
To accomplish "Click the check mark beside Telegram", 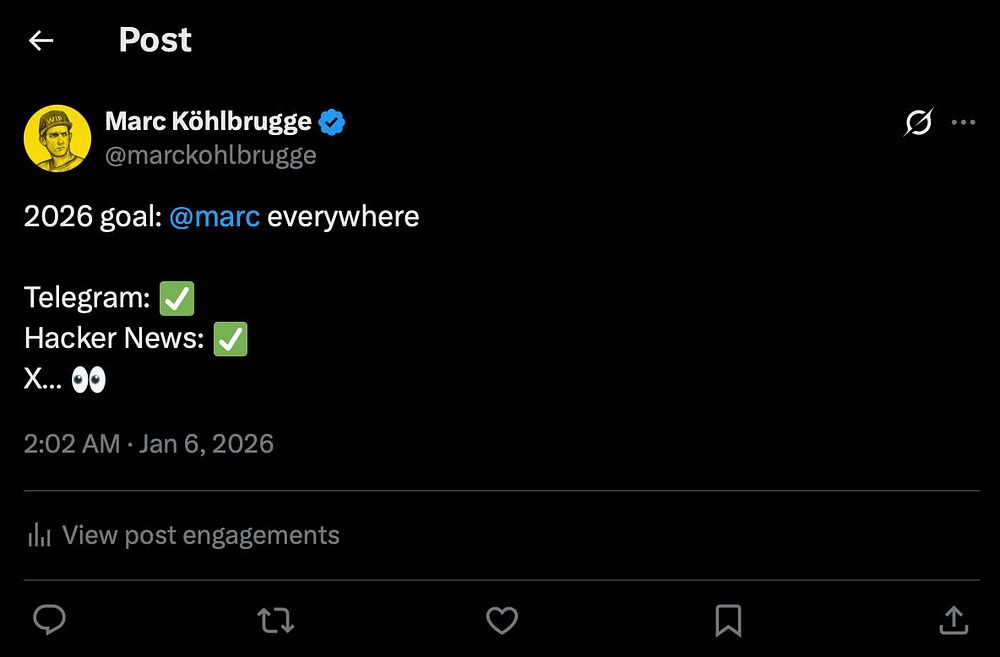I will (177, 298).
